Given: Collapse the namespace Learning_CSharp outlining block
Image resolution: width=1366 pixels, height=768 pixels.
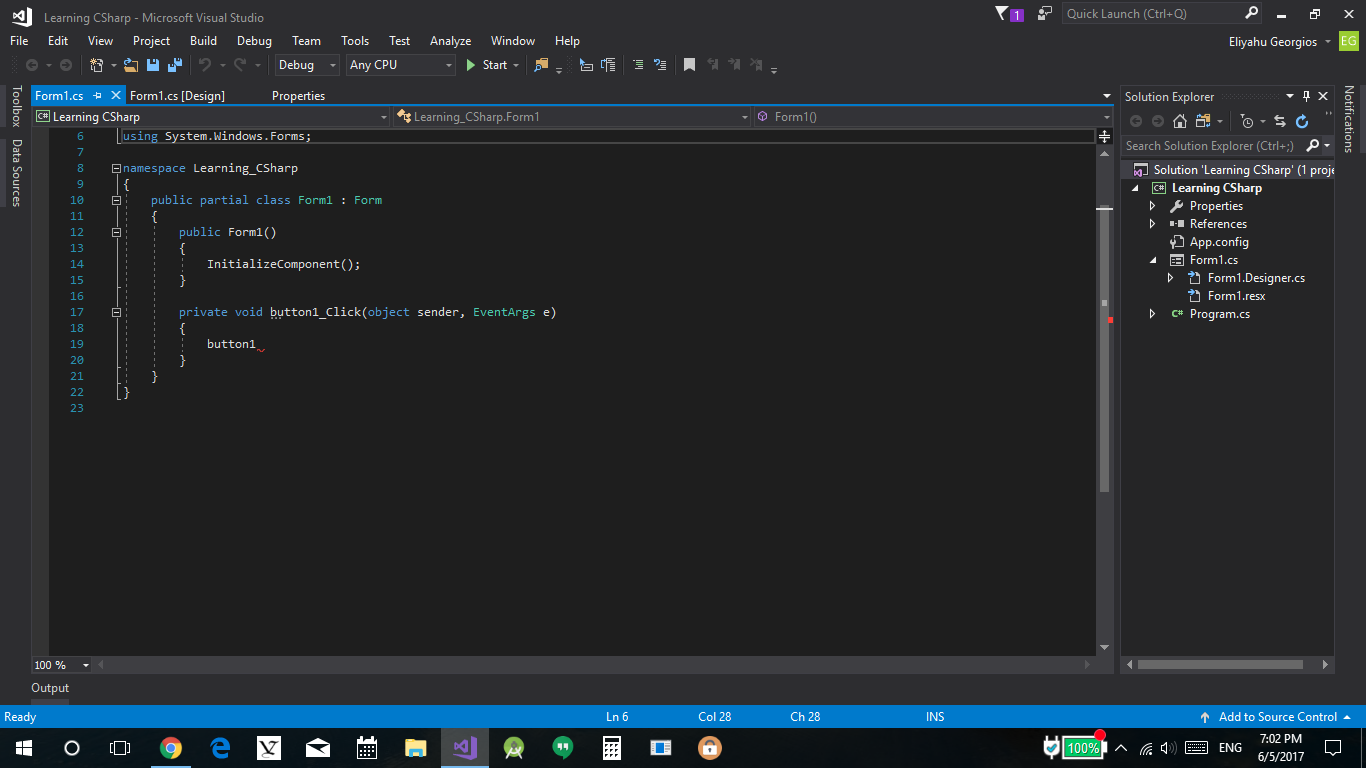Looking at the screenshot, I should (116, 168).
